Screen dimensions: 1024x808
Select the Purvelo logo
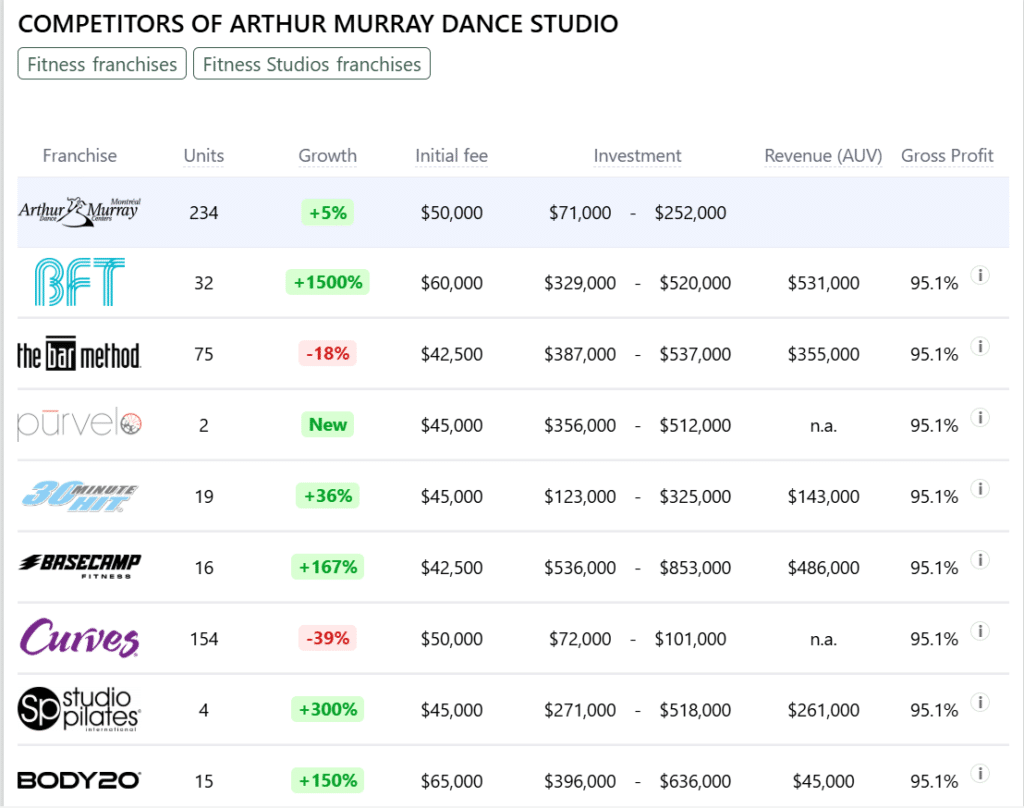click(x=79, y=424)
